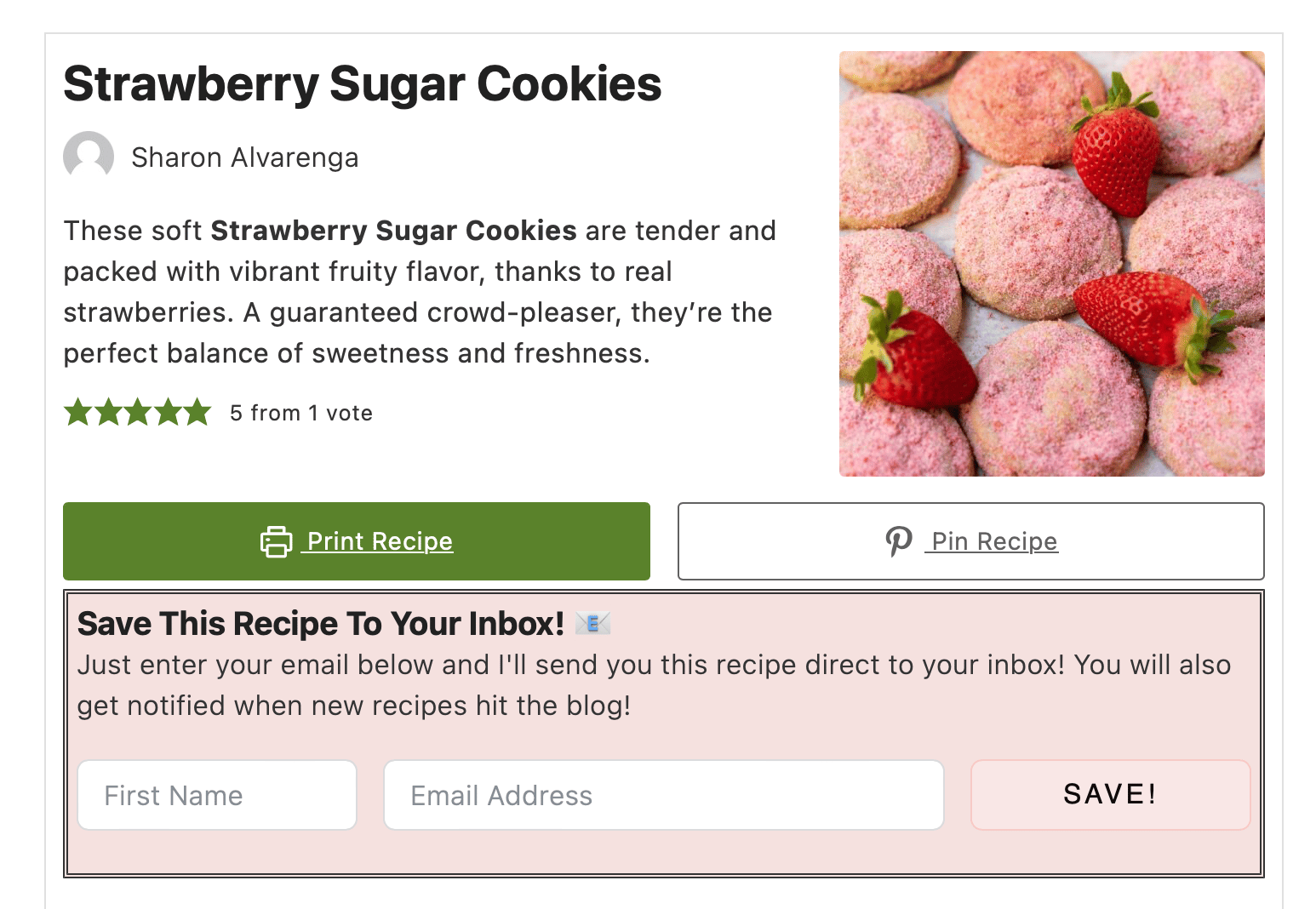Click Sharon Alvarenga's avatar icon

89,157
